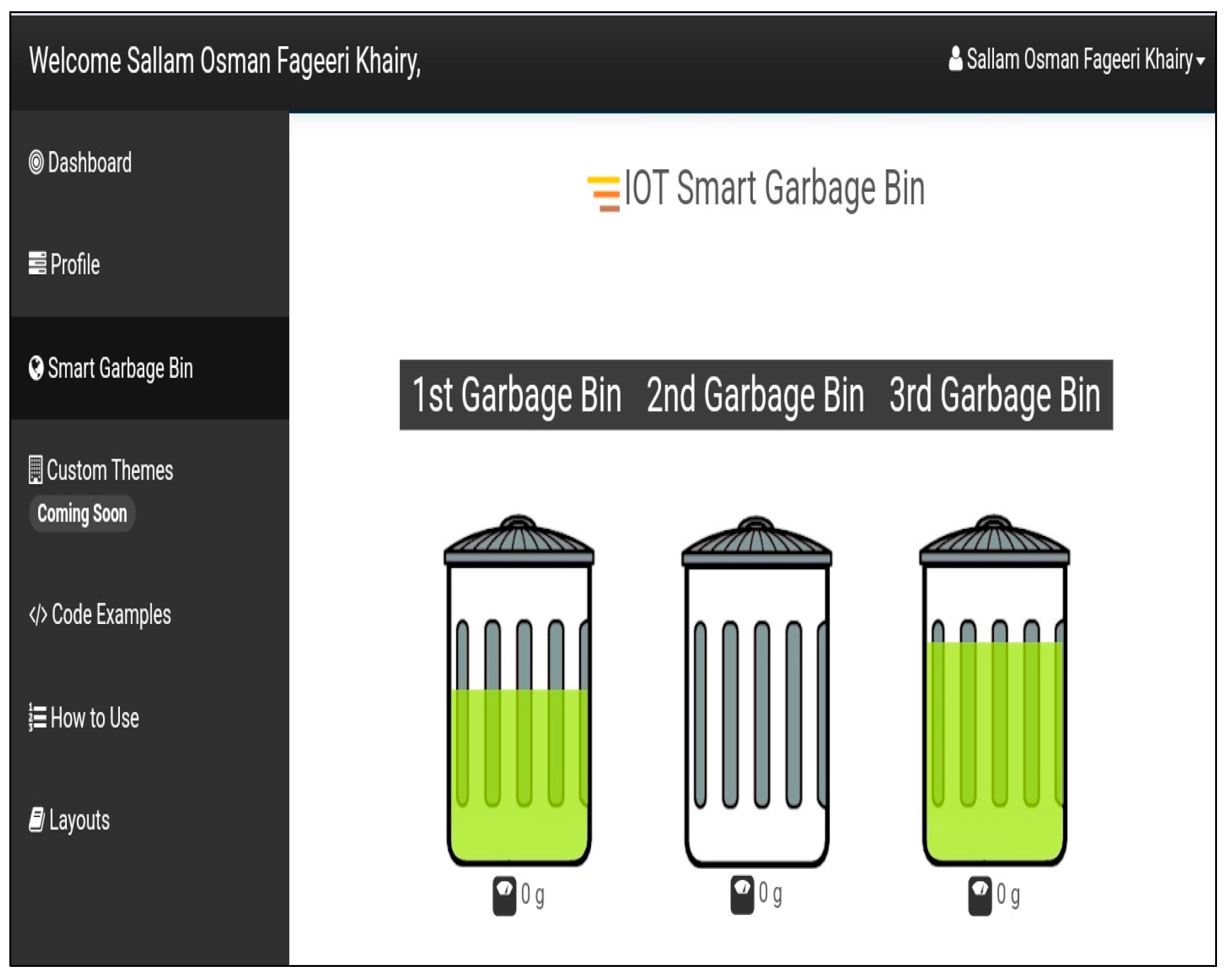Screen dimensions: 1227x980
Task: Click the weight scale icon under third bin
Action: [979, 896]
